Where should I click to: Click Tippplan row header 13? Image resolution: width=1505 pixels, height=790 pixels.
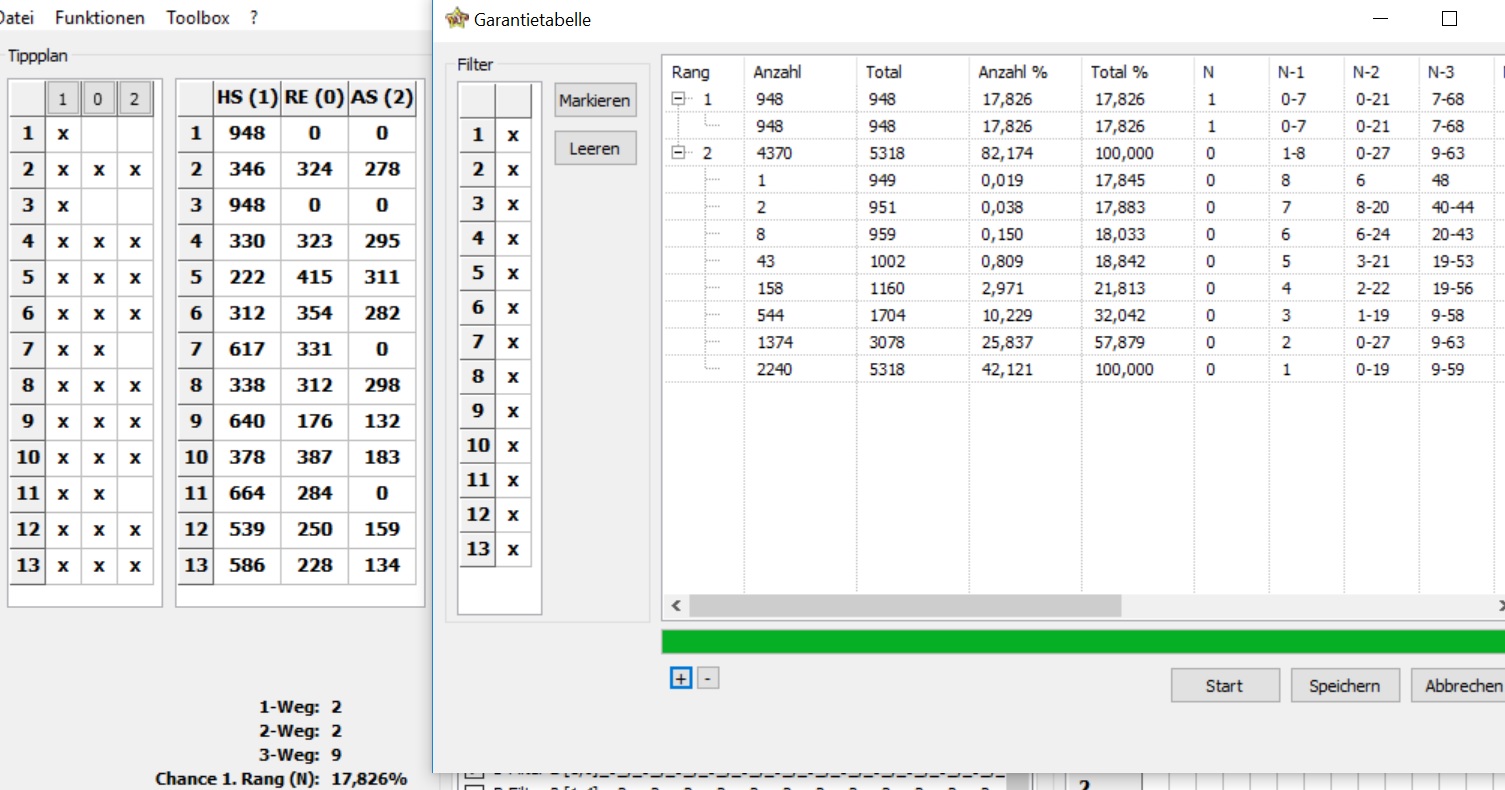pos(28,565)
